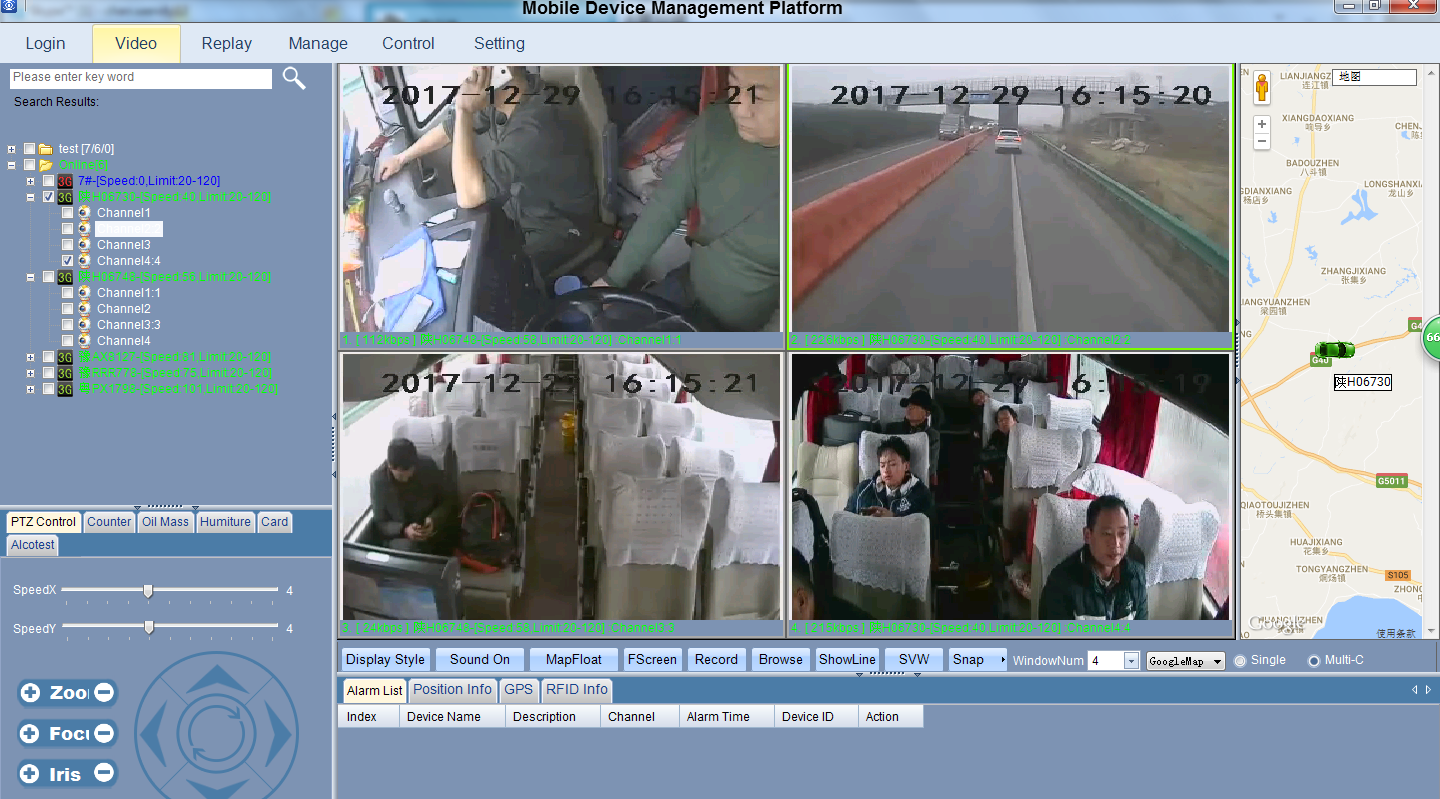The width and height of the screenshot is (1440, 799).
Task: Click the MapFloat button
Action: point(574,660)
